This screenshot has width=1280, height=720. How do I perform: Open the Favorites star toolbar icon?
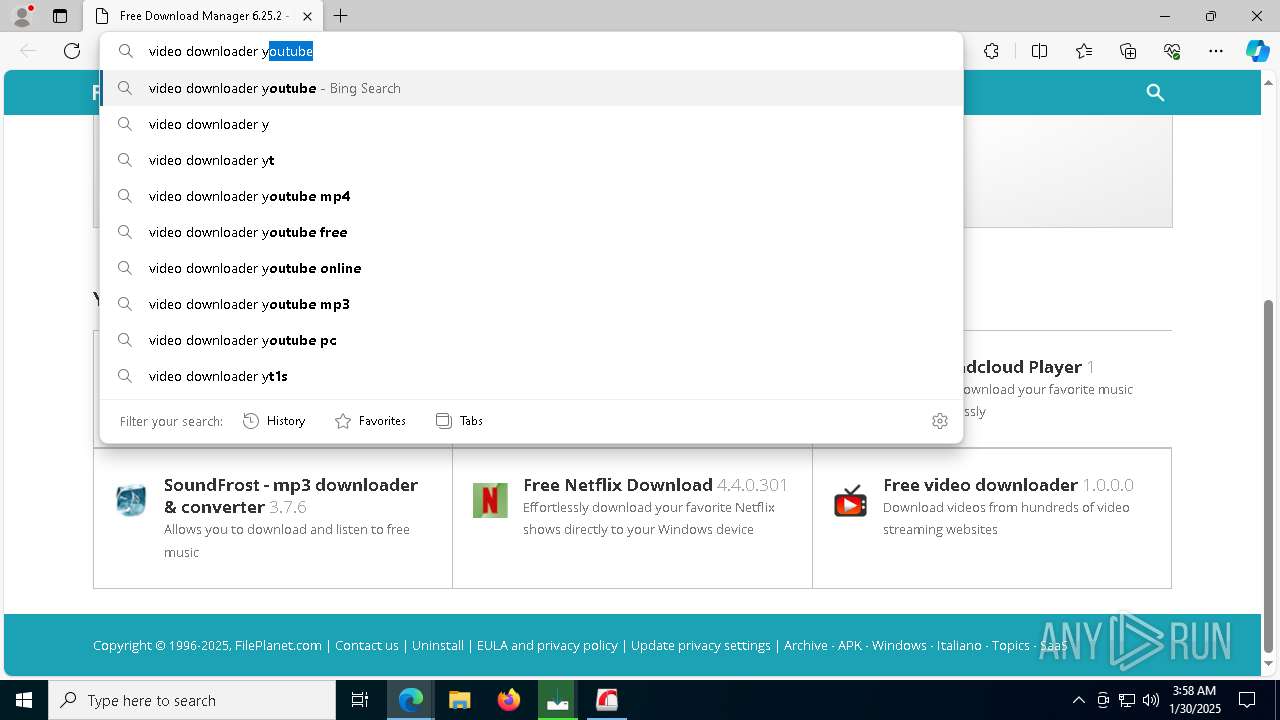tap(1084, 51)
